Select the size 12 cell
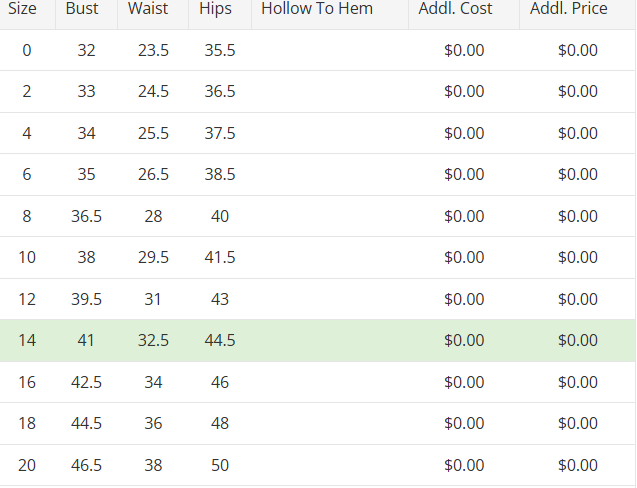 coord(27,299)
